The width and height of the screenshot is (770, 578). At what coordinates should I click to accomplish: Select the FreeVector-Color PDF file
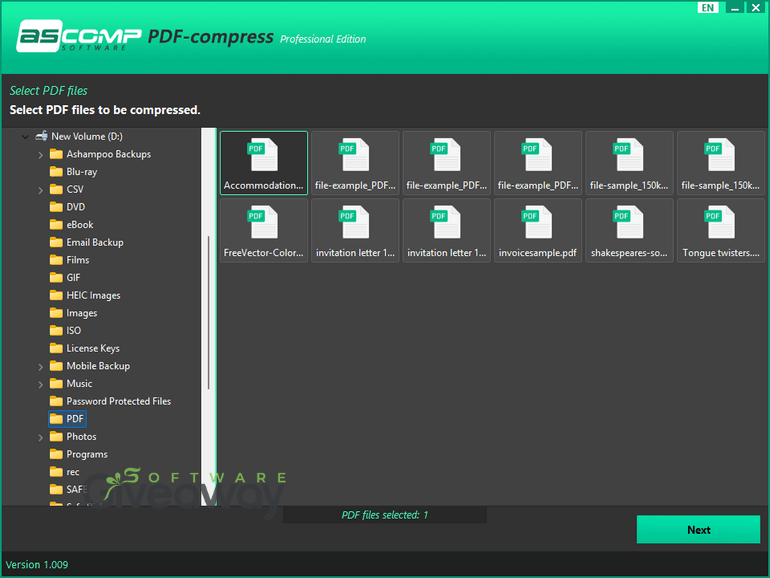[264, 230]
